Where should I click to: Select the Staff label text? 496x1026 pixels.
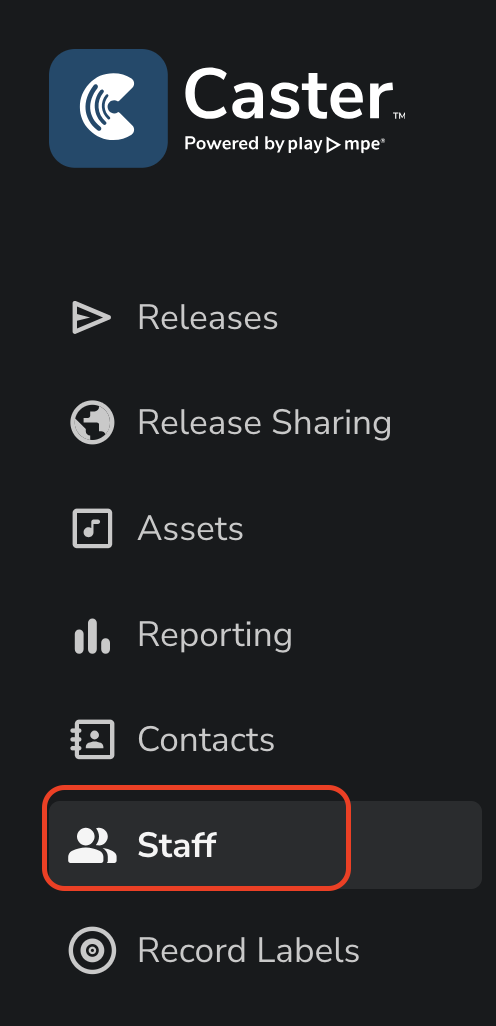coord(177,845)
